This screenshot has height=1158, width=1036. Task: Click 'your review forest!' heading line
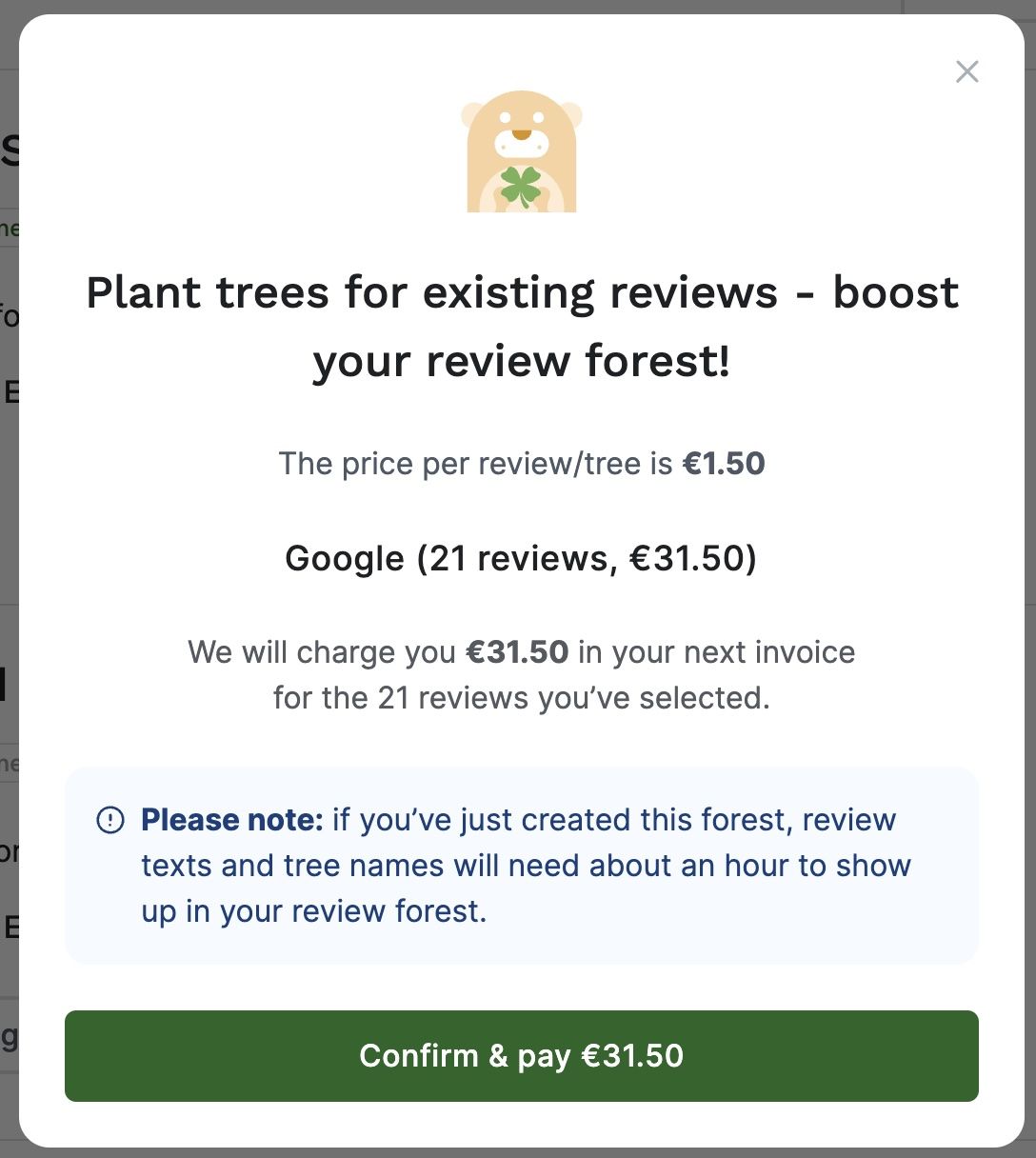(521, 362)
